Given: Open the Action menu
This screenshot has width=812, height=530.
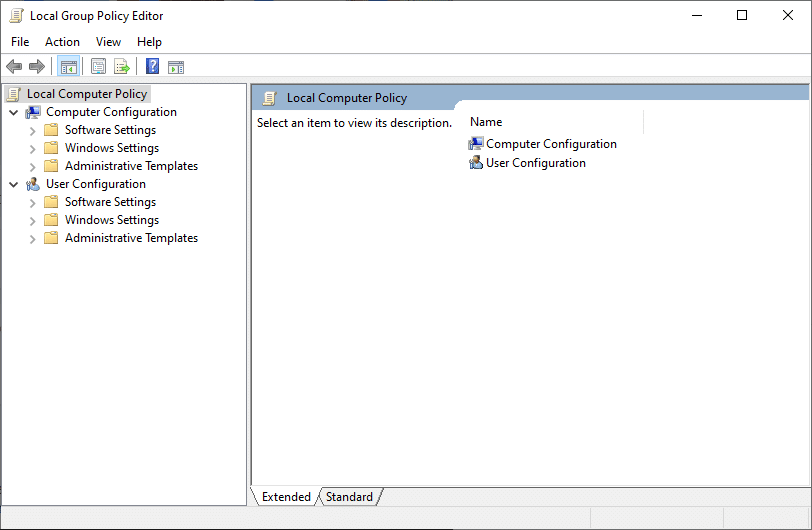Looking at the screenshot, I should [62, 42].
